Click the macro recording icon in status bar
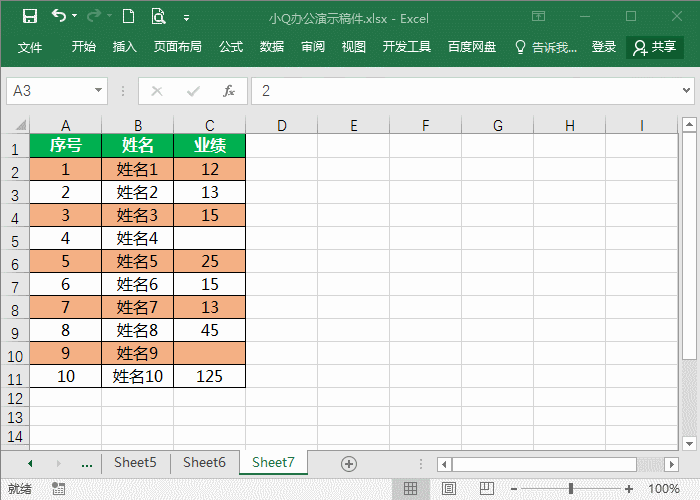The width and height of the screenshot is (700, 500). pyautogui.click(x=58, y=488)
